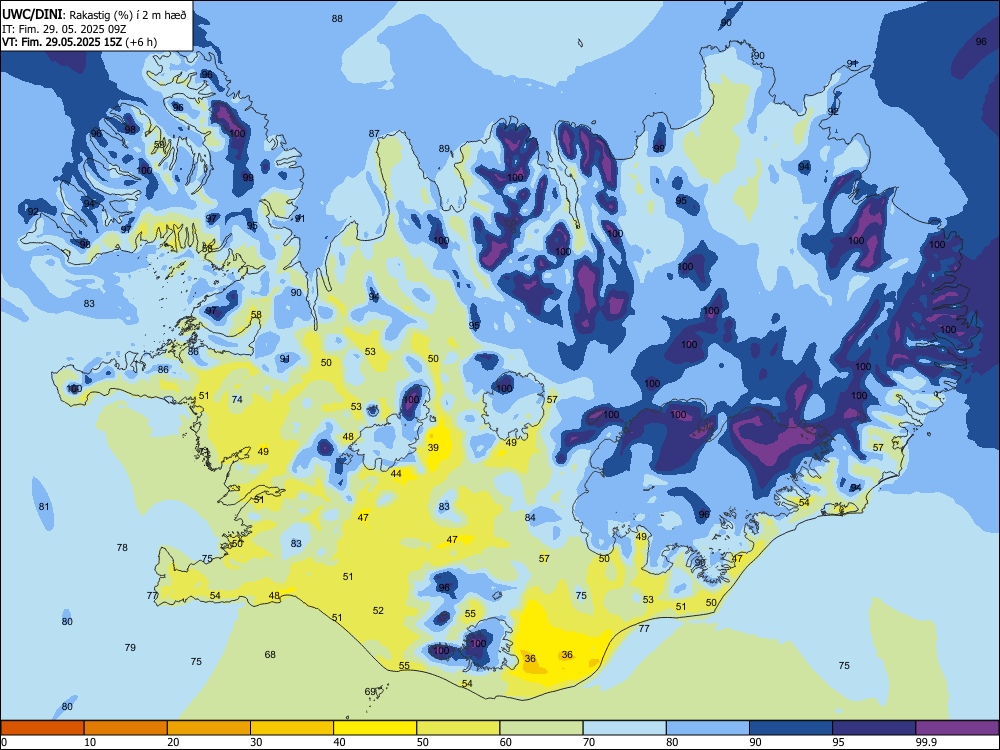
Task: Select the orange 10–20 legend swatch
Action: 126,728
